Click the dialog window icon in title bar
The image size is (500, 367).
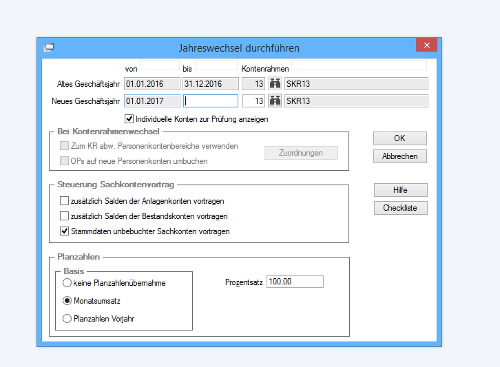pos(49,48)
